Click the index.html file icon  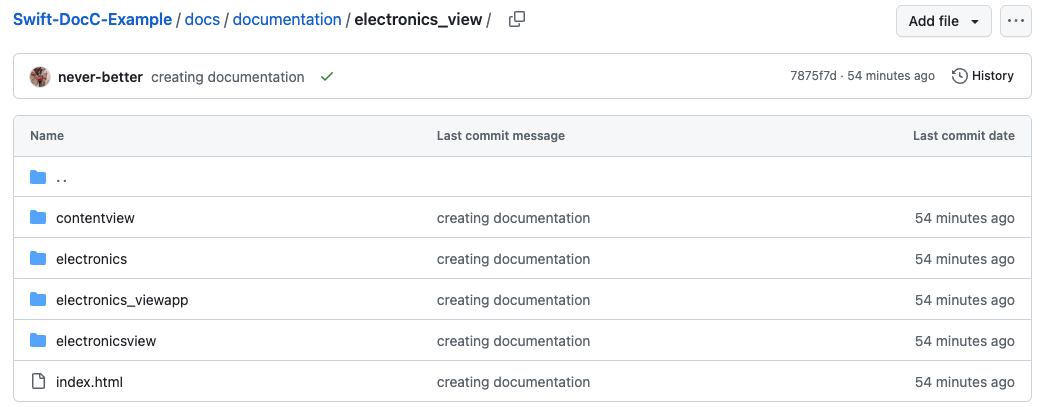[38, 382]
